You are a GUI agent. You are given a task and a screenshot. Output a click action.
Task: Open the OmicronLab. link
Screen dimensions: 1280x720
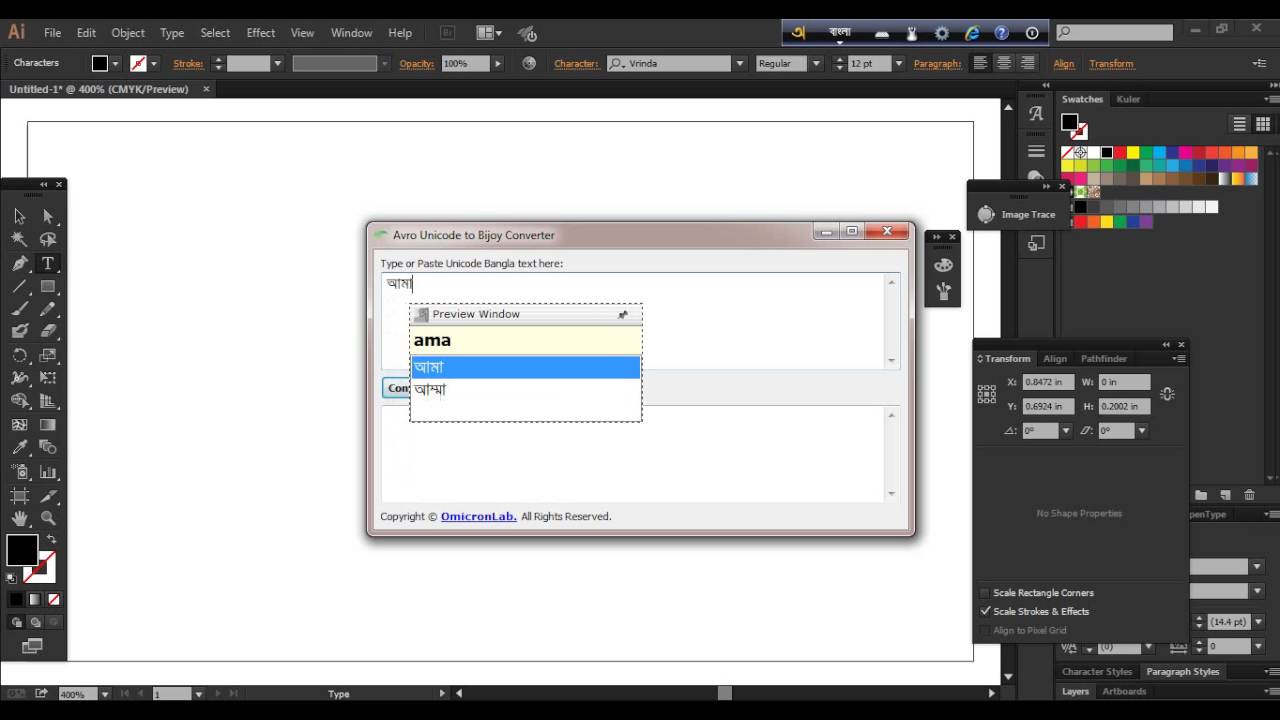[479, 517]
